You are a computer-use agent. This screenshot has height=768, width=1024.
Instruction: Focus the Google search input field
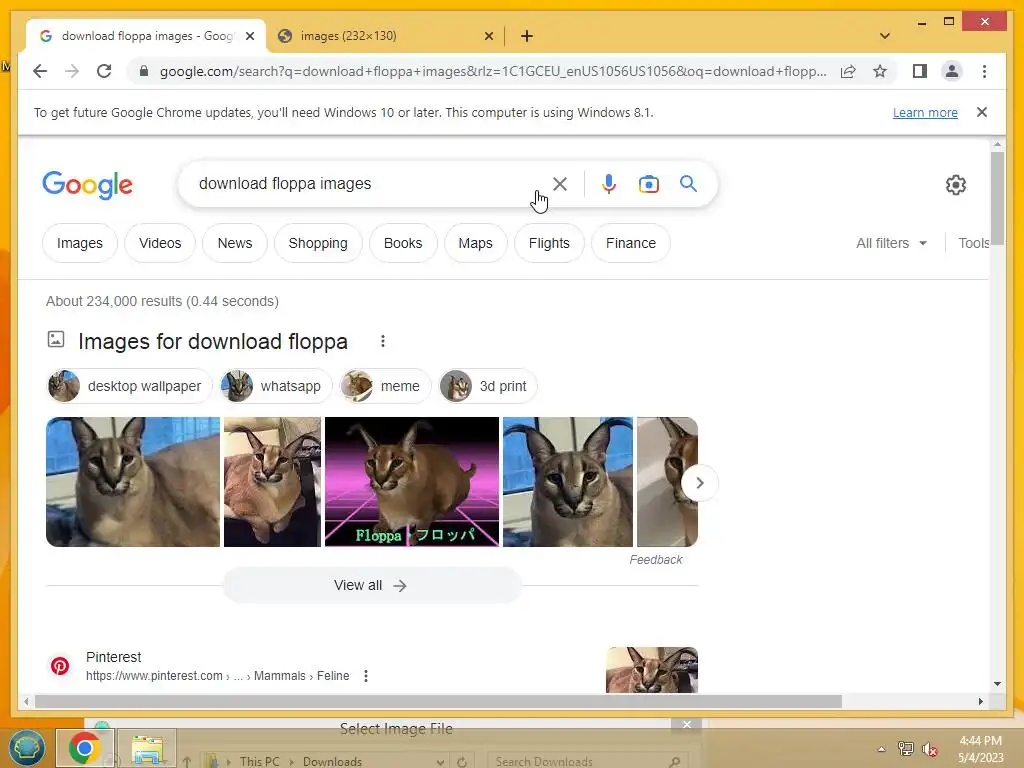click(366, 184)
